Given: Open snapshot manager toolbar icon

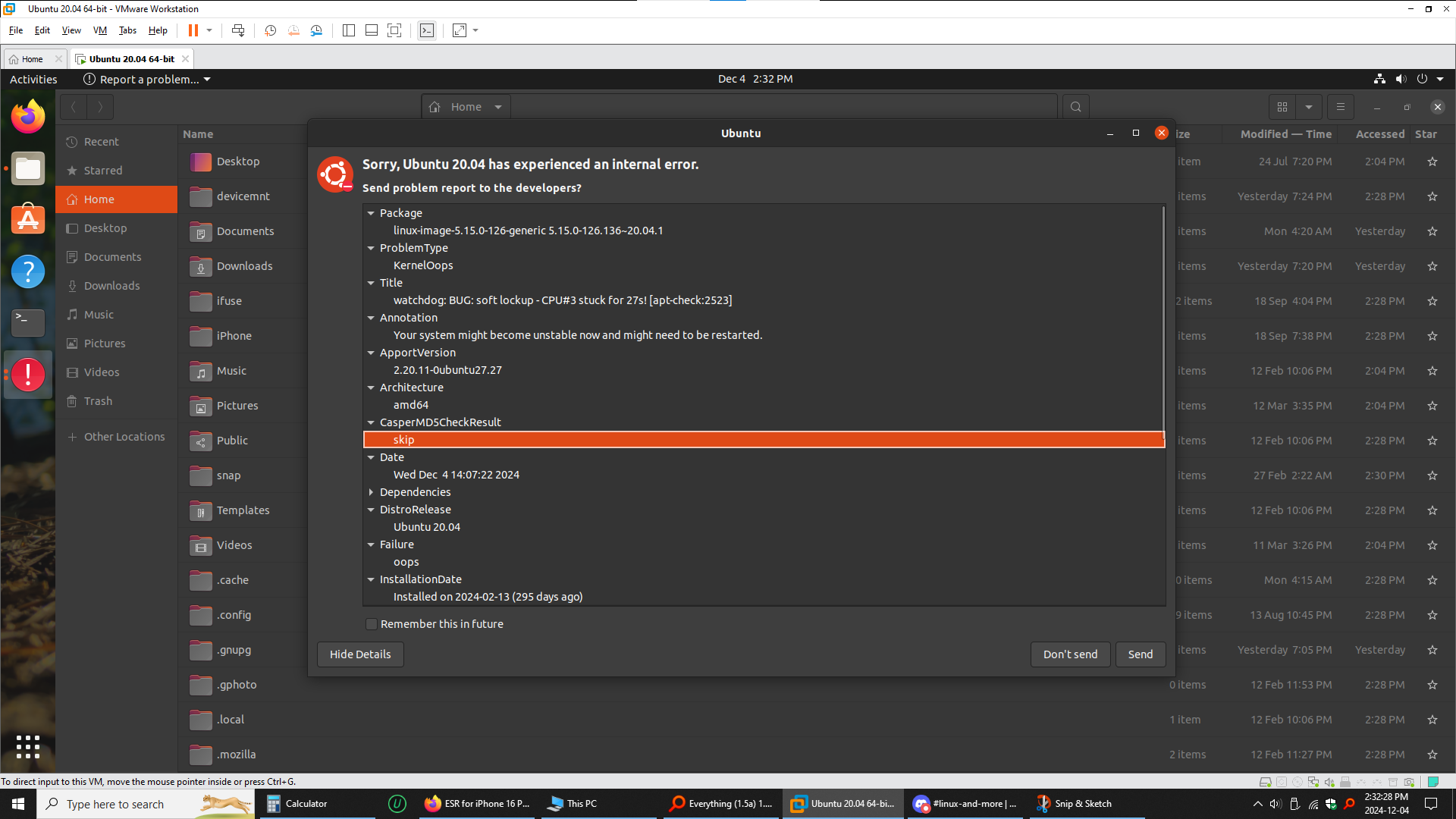Looking at the screenshot, I should (316, 30).
